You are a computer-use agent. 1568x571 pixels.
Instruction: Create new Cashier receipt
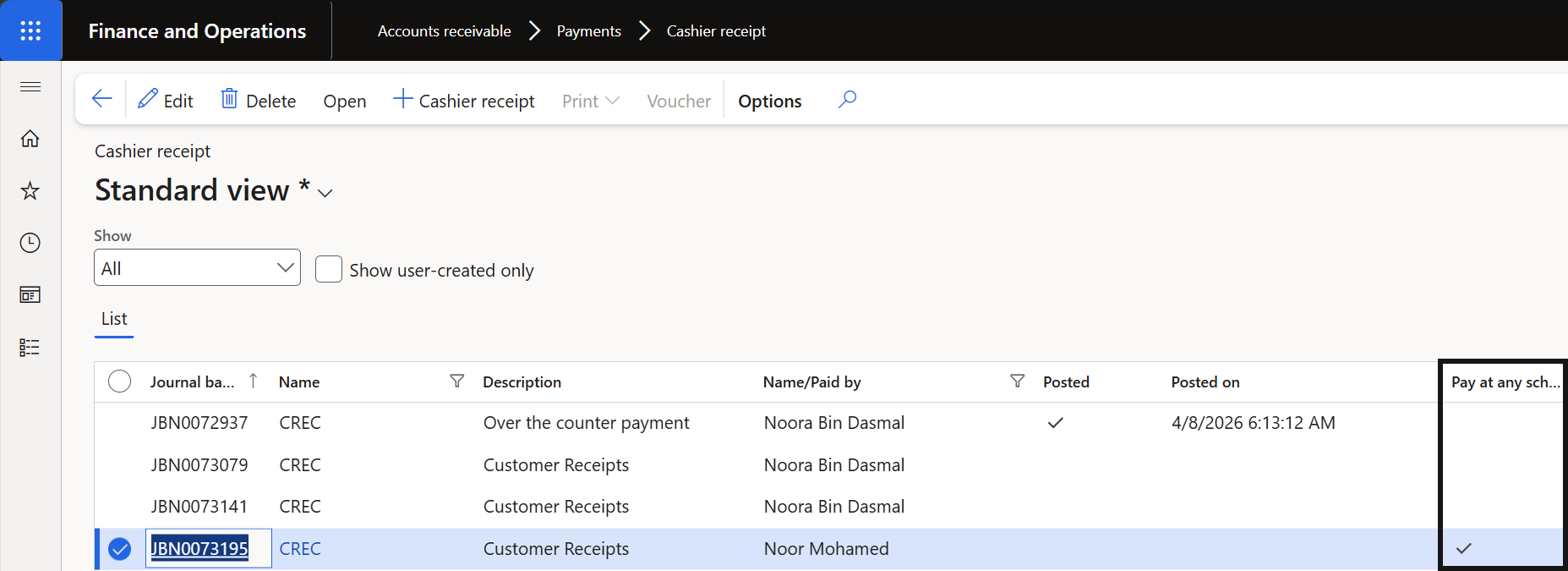[464, 100]
